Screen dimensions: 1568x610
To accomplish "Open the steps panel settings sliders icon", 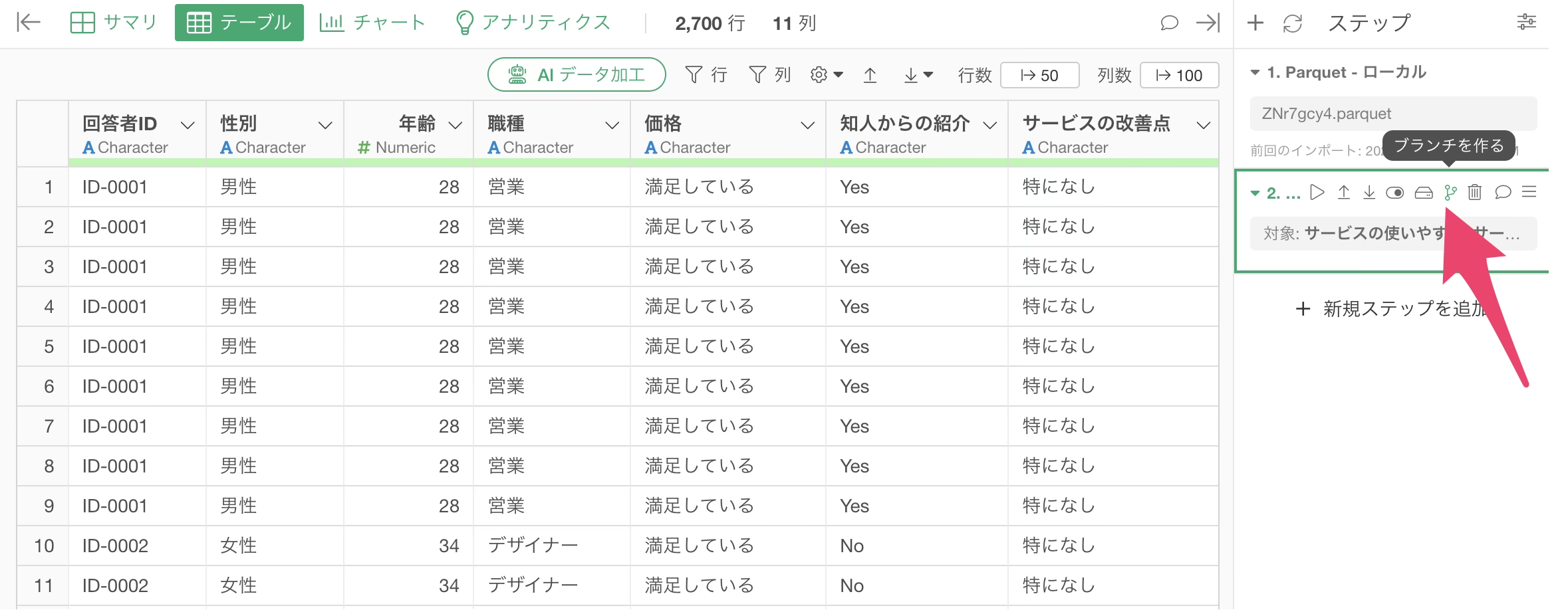I will click(x=1526, y=23).
